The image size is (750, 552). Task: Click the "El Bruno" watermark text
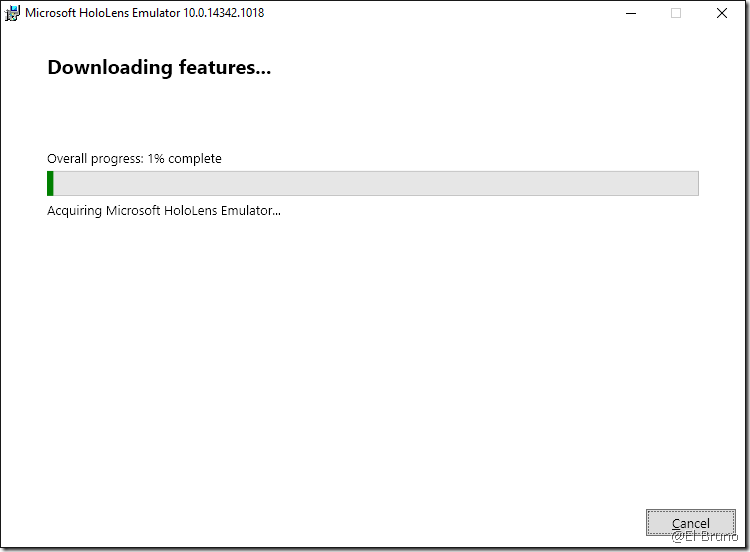click(x=705, y=537)
